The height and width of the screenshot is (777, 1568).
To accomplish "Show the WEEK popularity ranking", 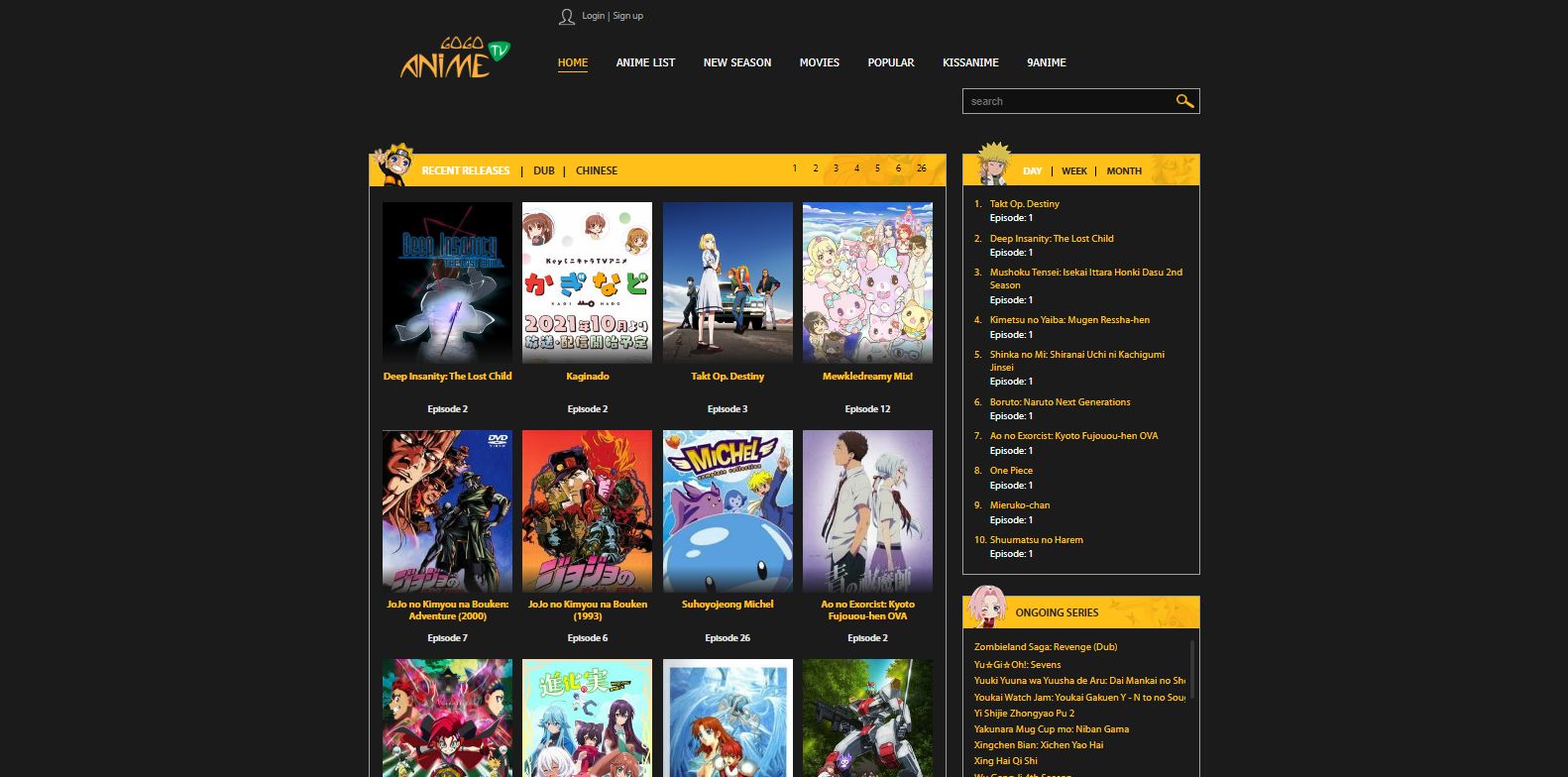I will click(1074, 171).
